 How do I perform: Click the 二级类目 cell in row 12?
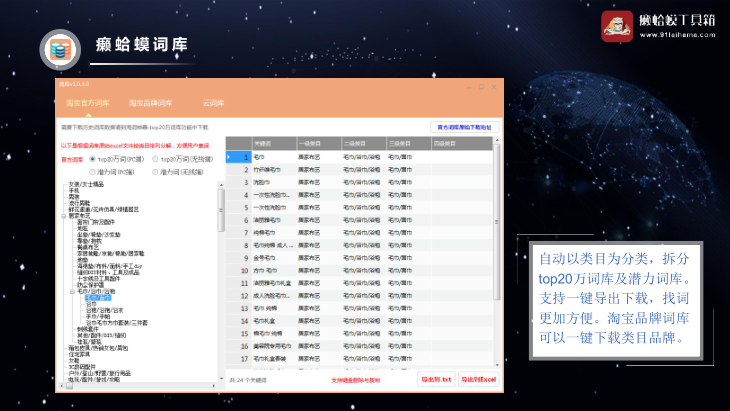point(364,296)
